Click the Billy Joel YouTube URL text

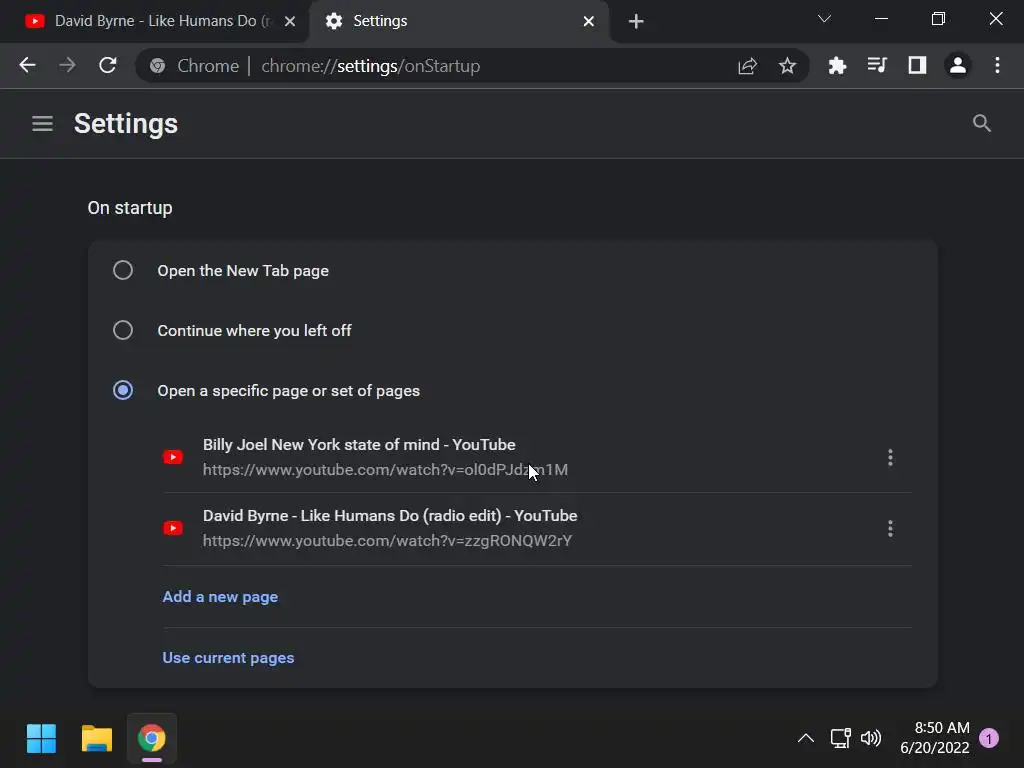385,470
